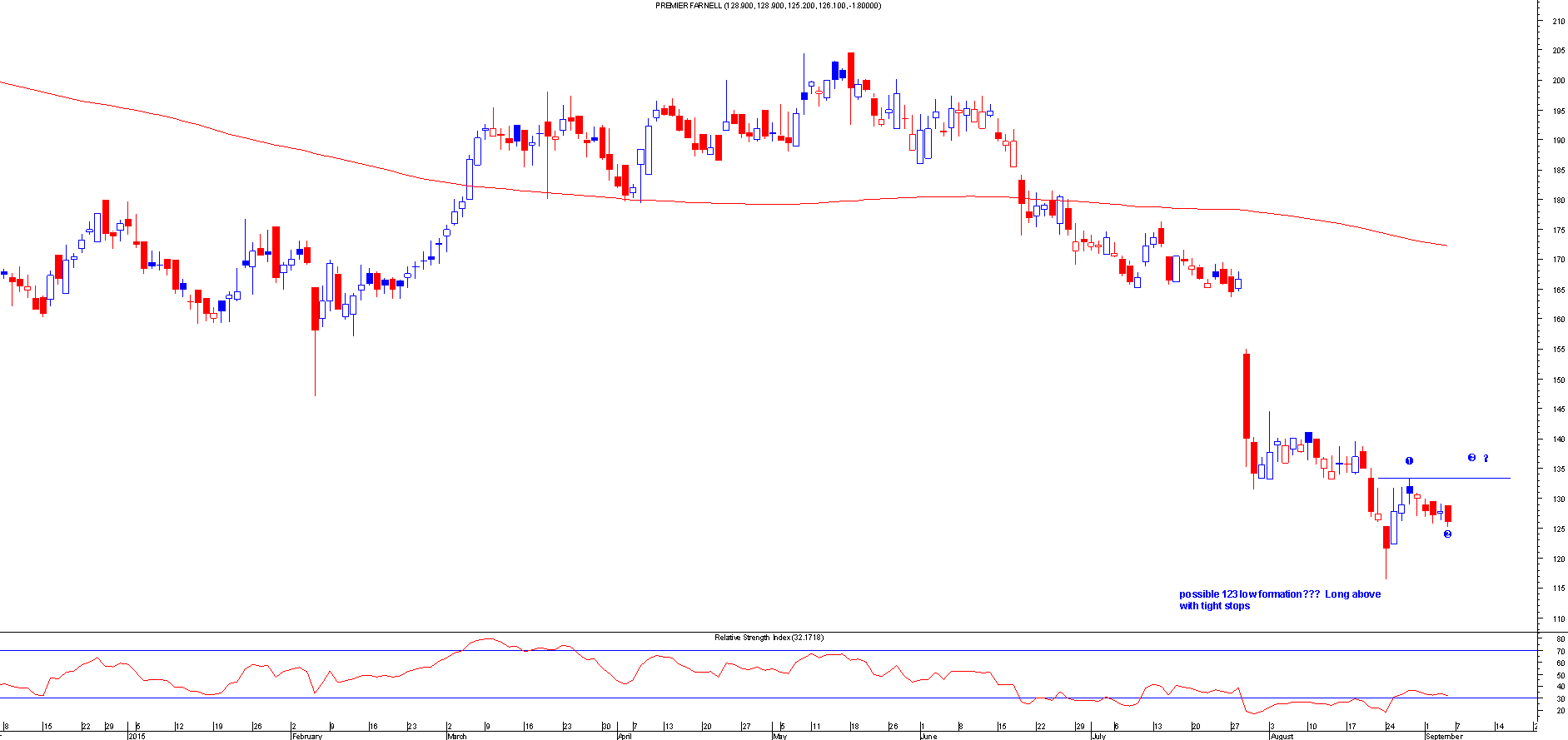Click the September label on date axis
The width and height of the screenshot is (1568, 740).
(x=1443, y=736)
